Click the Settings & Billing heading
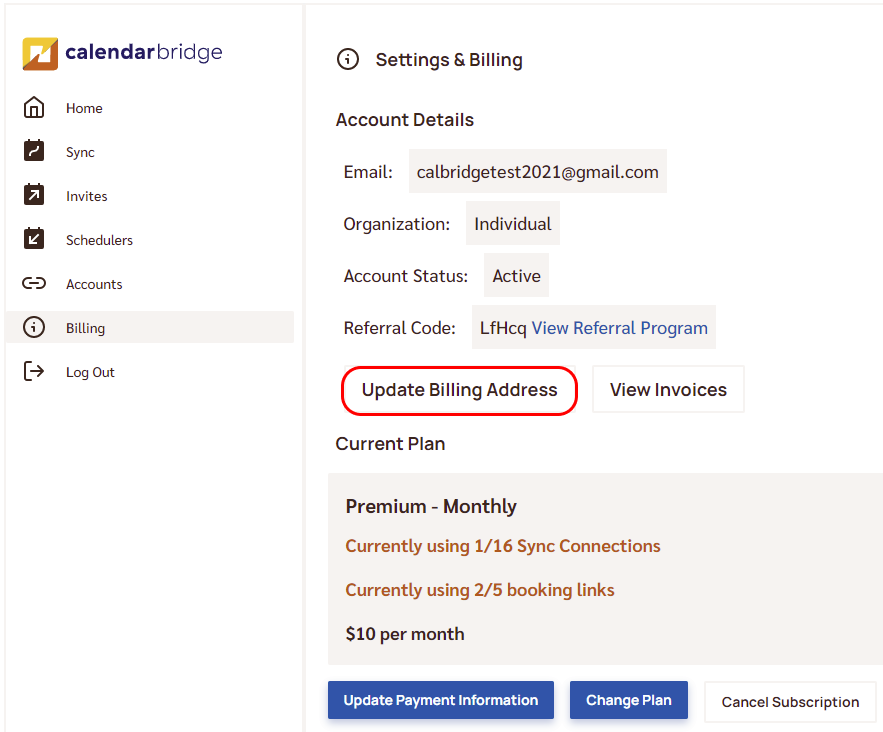The width and height of the screenshot is (883, 732). tap(449, 60)
